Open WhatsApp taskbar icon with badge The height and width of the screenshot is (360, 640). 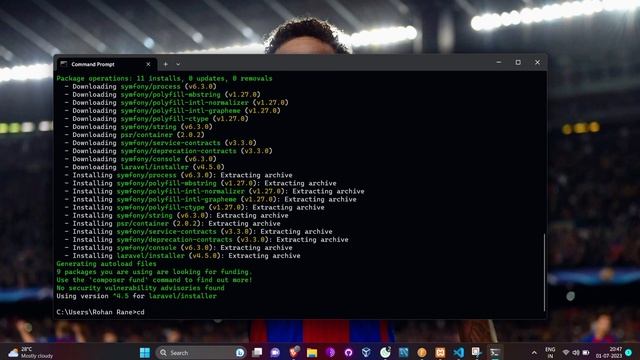[x=385, y=352]
